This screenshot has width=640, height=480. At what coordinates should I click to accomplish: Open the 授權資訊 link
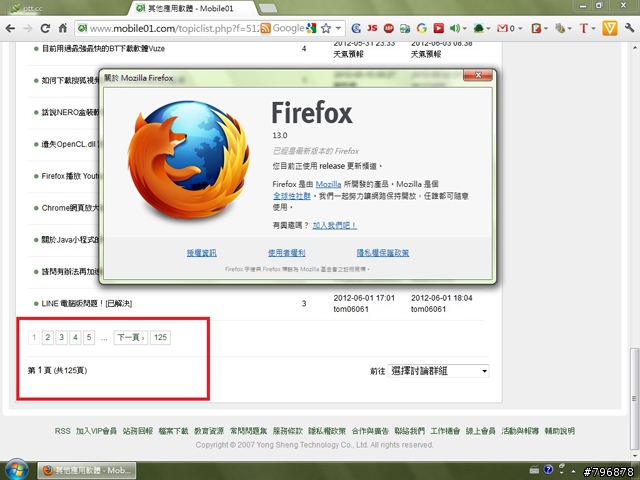(202, 253)
